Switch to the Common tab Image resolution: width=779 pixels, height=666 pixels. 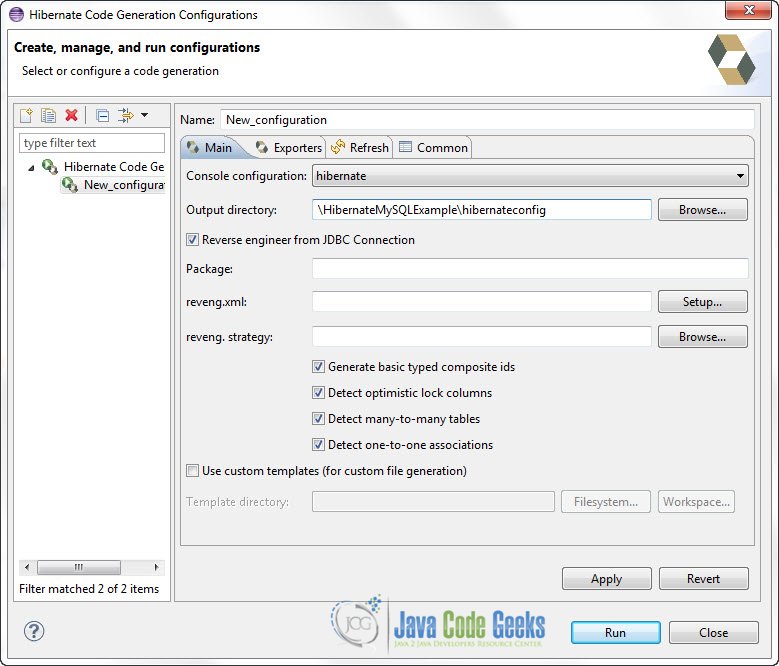(433, 148)
